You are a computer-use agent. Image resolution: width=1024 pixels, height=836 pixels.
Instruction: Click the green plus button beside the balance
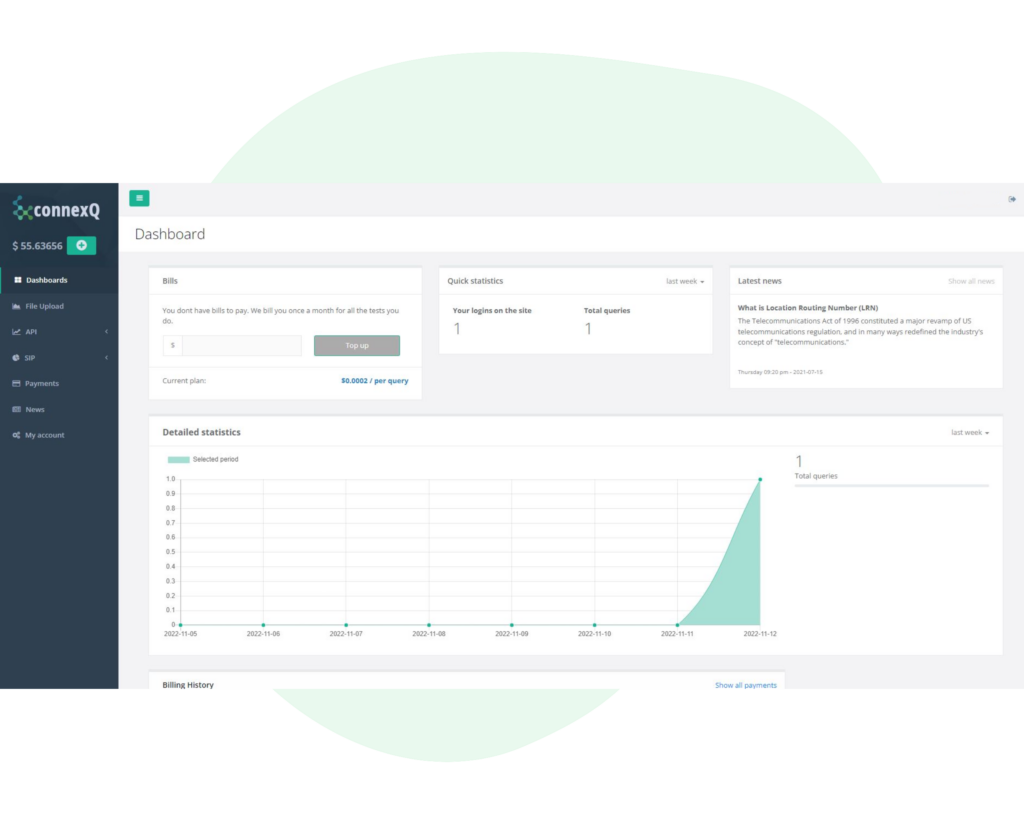(81, 246)
